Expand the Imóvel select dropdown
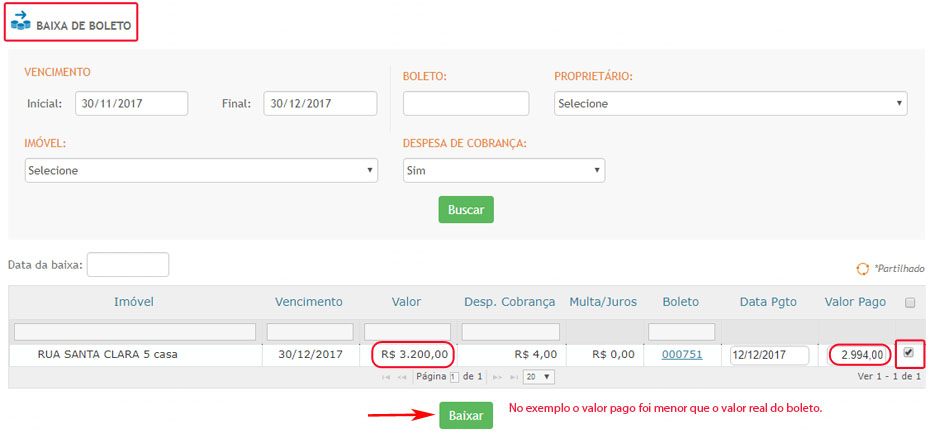The height and width of the screenshot is (434, 930). tap(201, 170)
